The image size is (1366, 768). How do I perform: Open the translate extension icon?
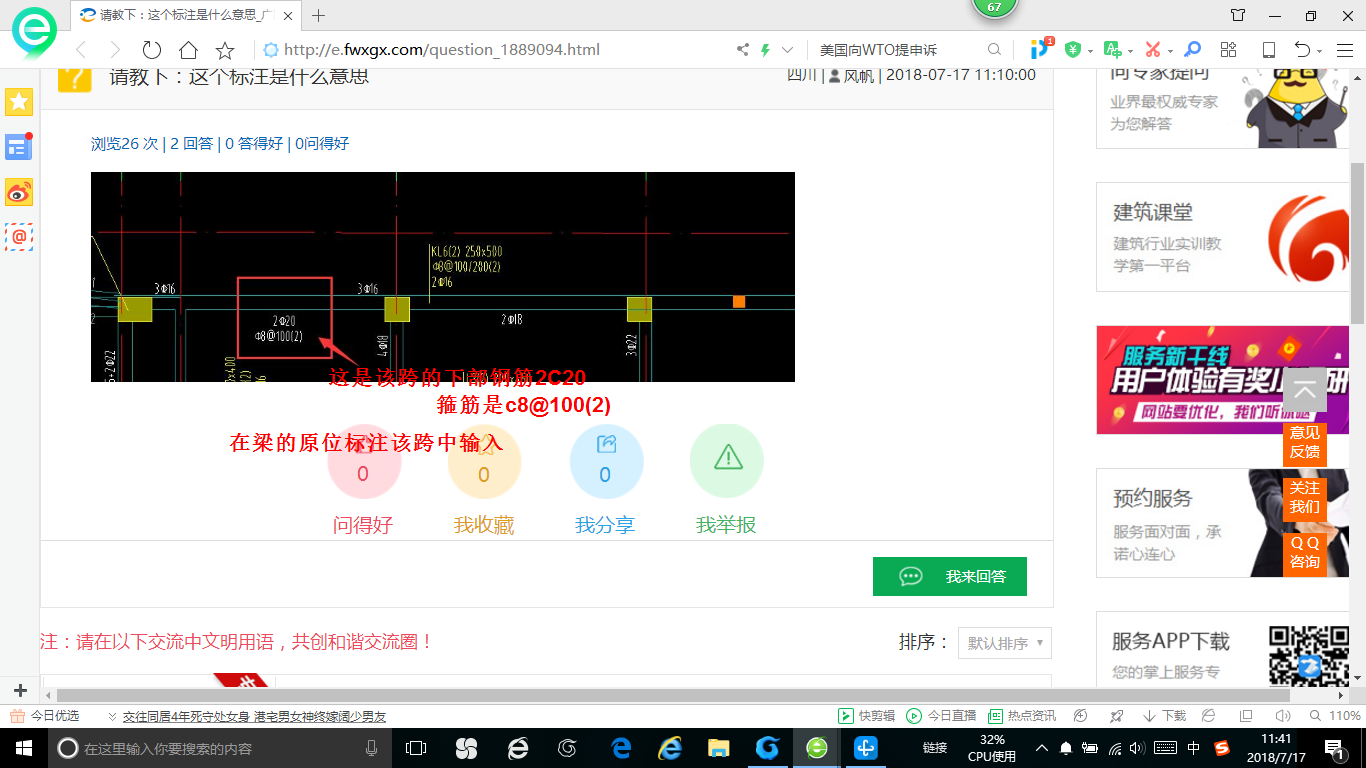1112,50
